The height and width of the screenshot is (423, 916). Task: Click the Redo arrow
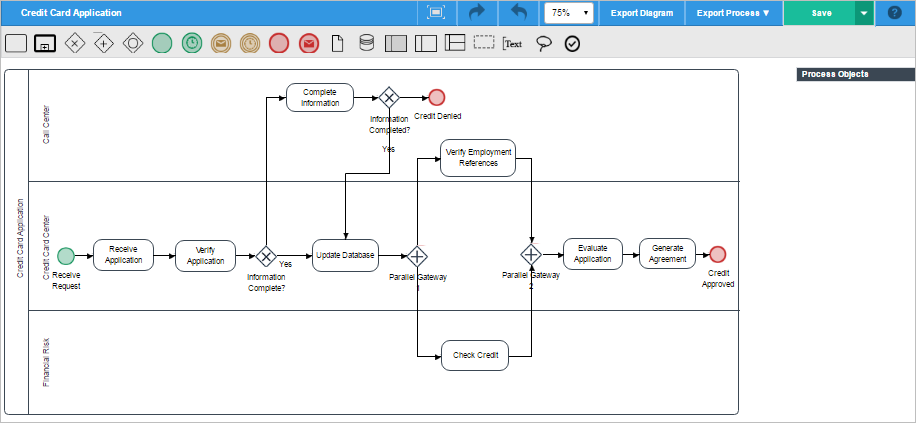[x=476, y=13]
